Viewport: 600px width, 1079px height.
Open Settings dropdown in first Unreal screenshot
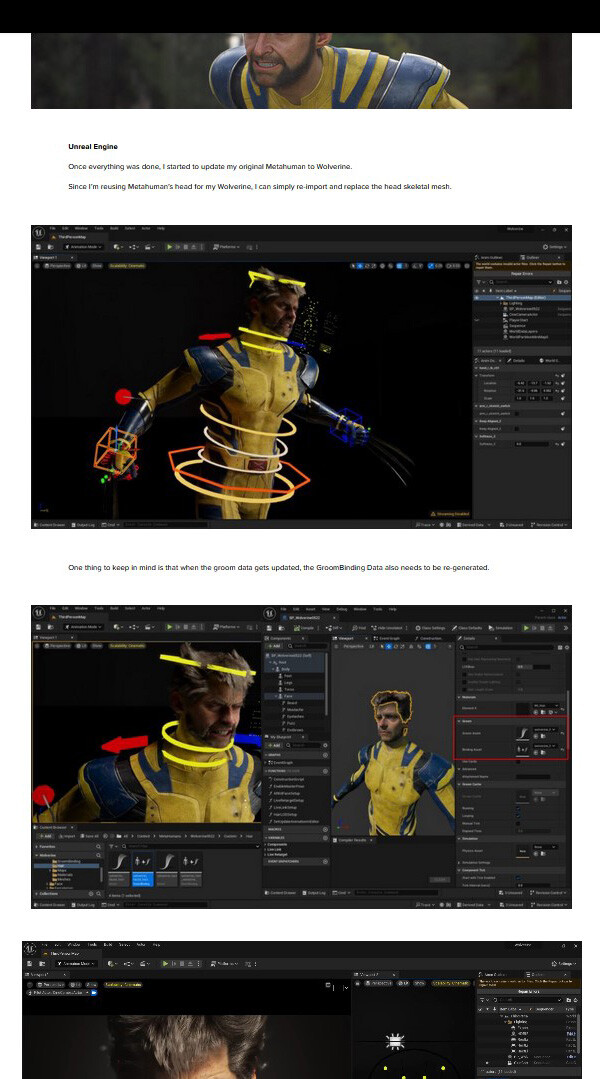click(x=555, y=247)
